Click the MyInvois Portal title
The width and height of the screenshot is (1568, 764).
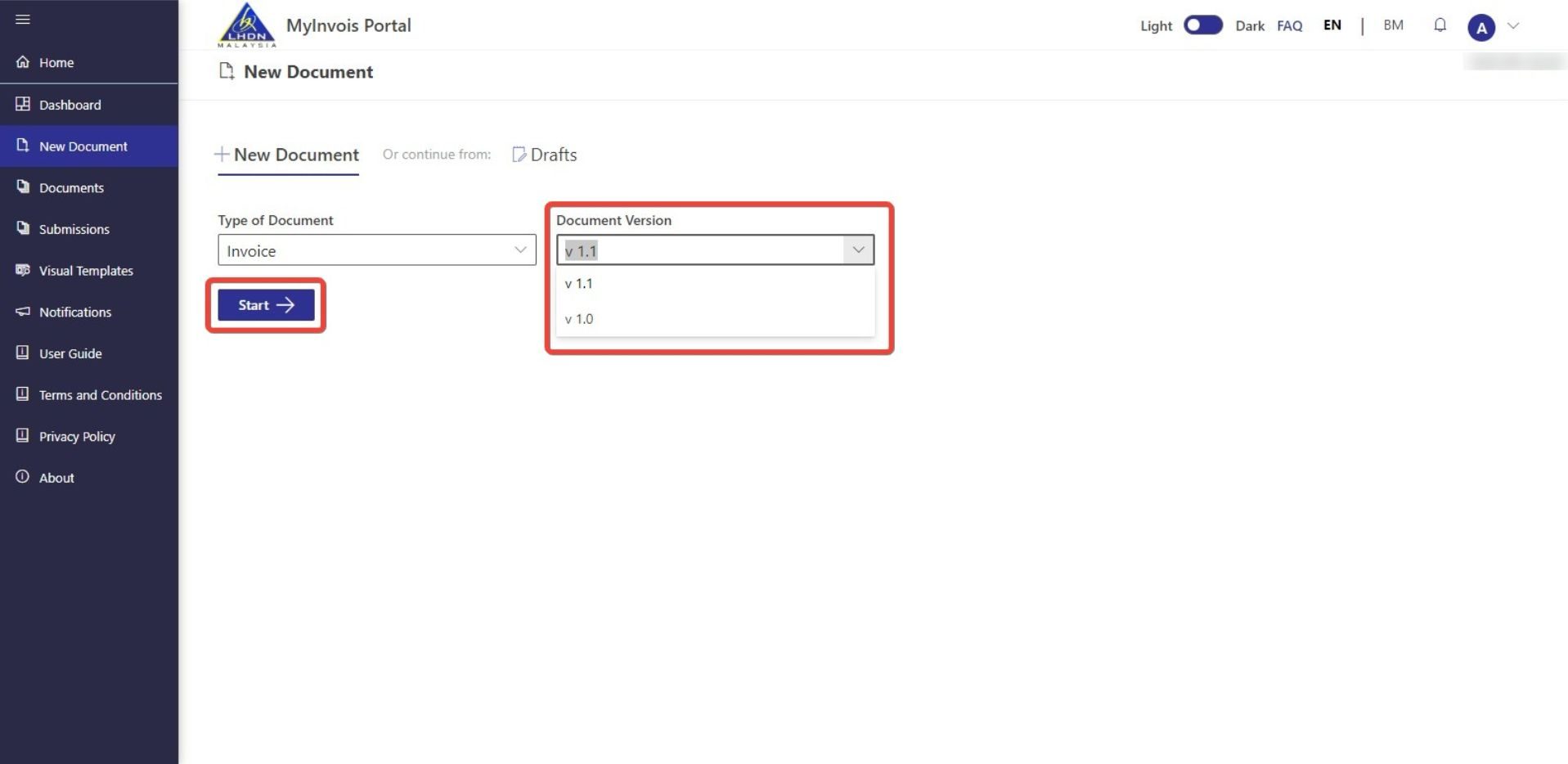tap(348, 25)
